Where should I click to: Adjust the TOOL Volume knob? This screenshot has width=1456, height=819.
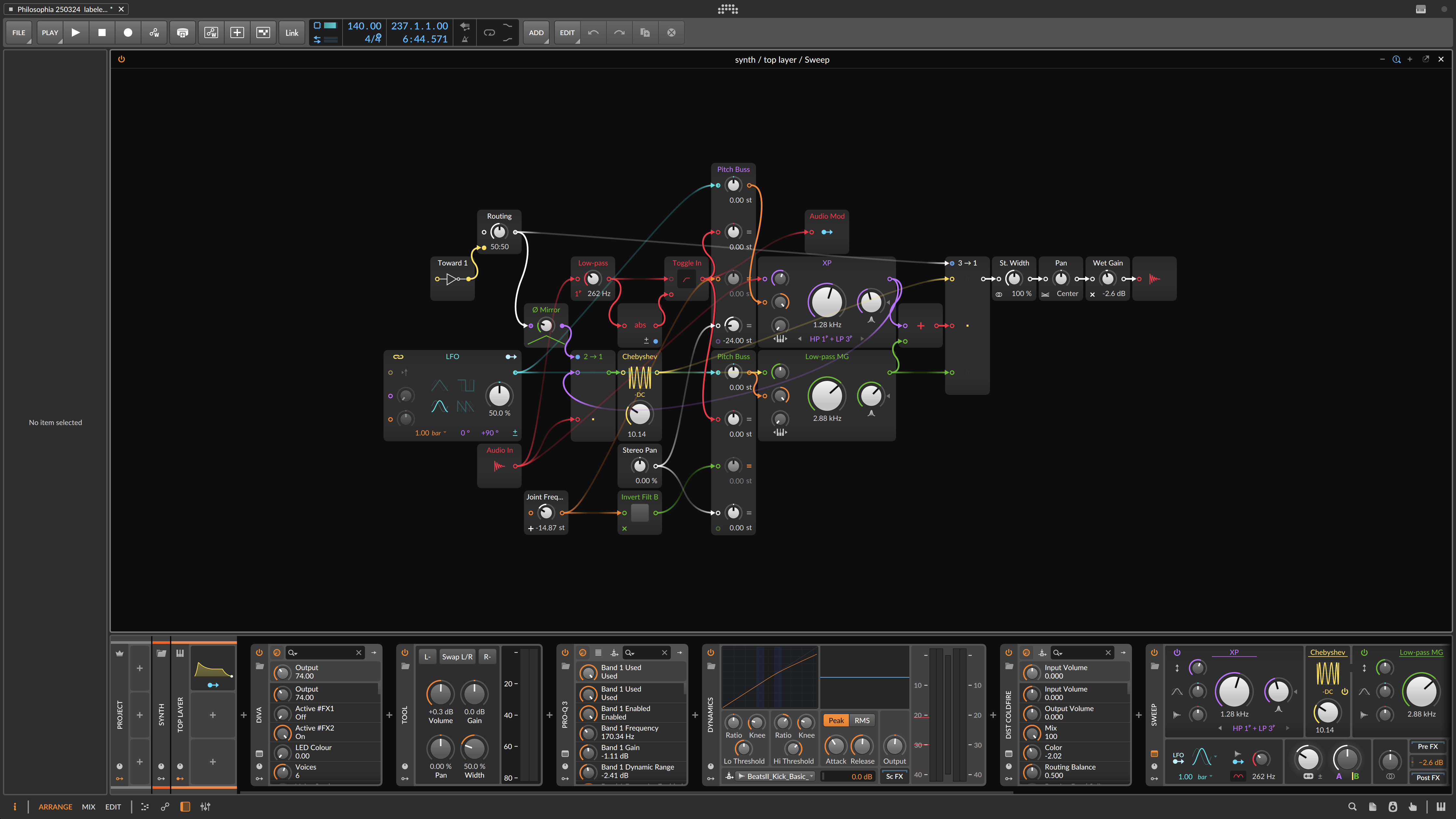(440, 694)
